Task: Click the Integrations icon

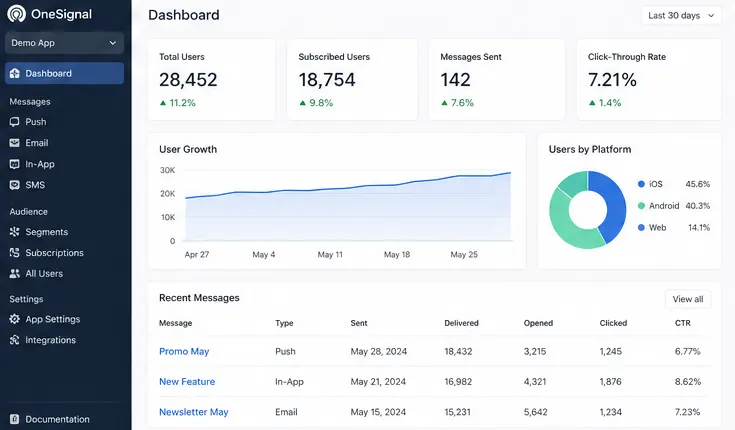Action: click(x=15, y=340)
